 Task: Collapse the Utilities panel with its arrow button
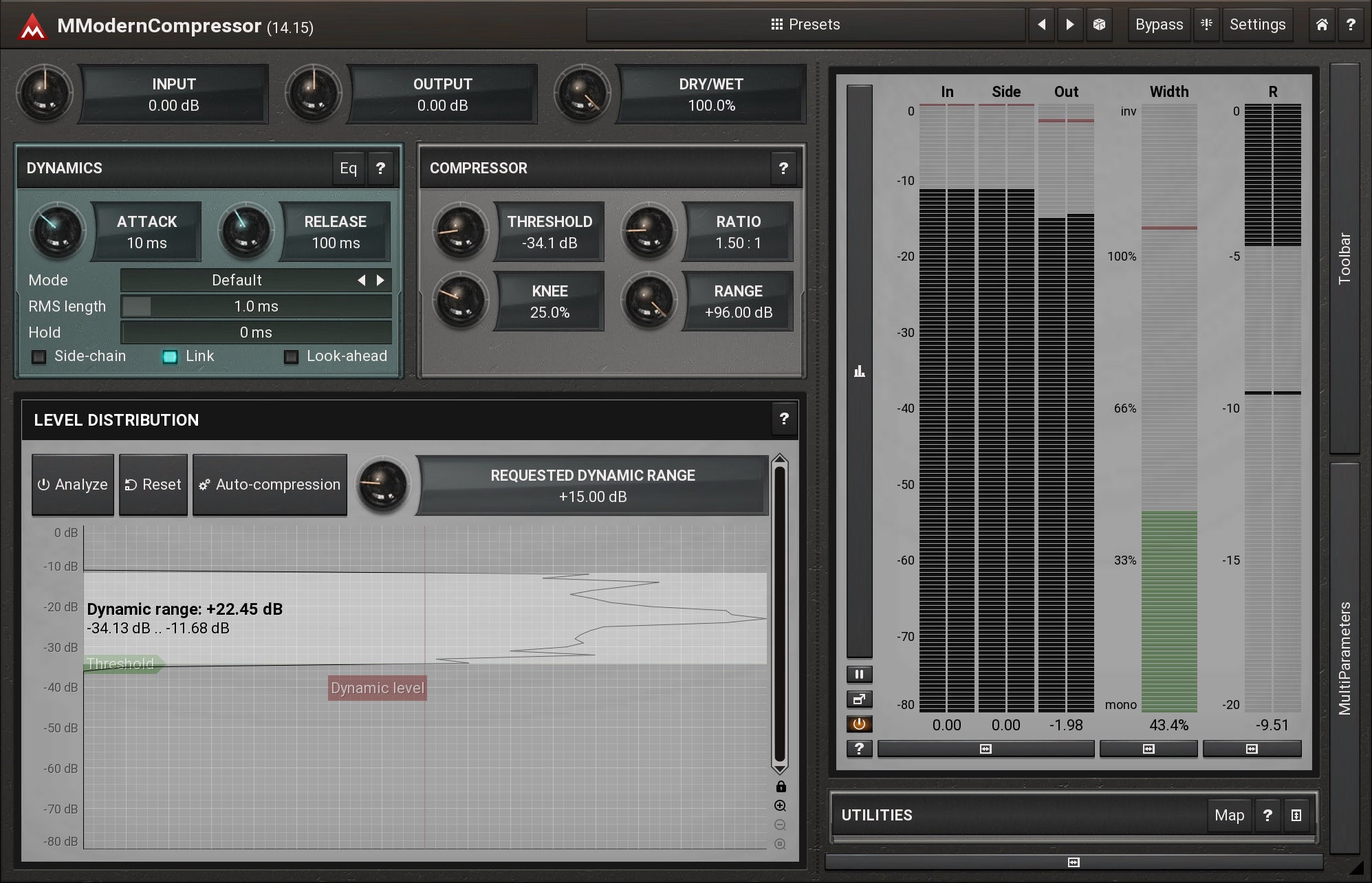tap(1296, 816)
